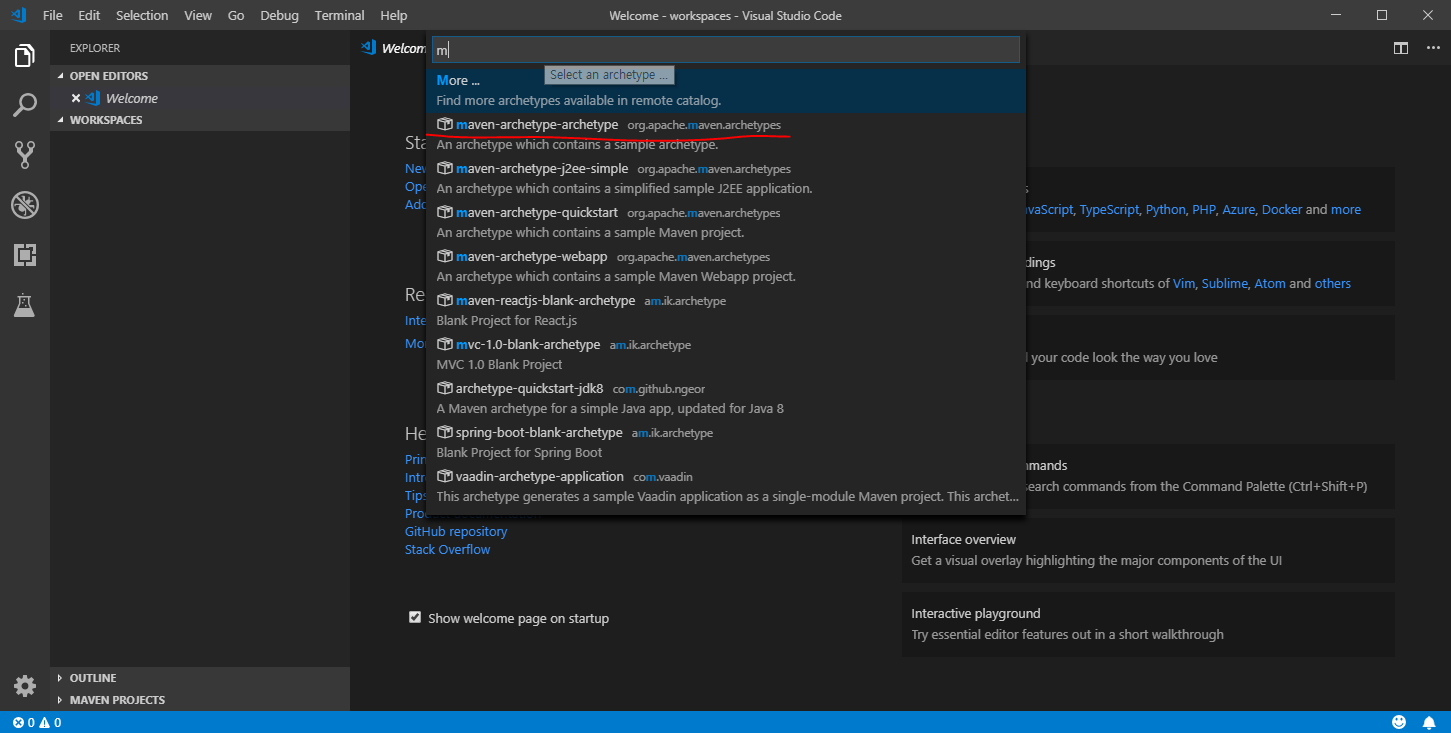Choose maven-archetype-quickstart archetype
Image resolution: width=1451 pixels, height=733 pixels.
pyautogui.click(x=726, y=222)
